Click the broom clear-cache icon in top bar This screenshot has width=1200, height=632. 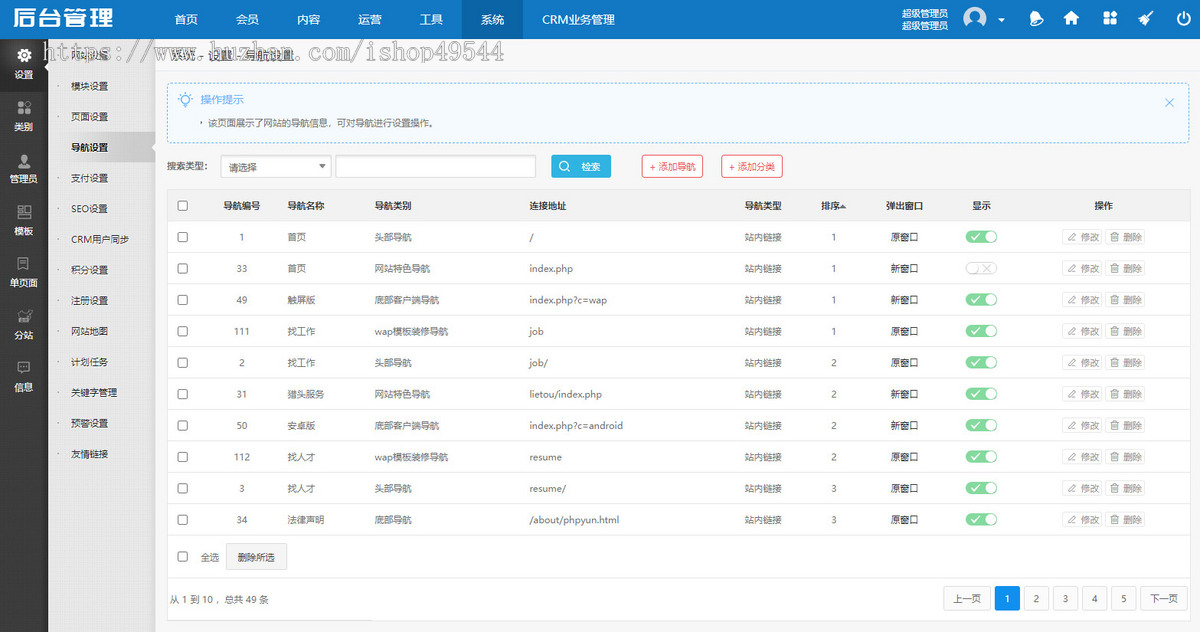1145,18
